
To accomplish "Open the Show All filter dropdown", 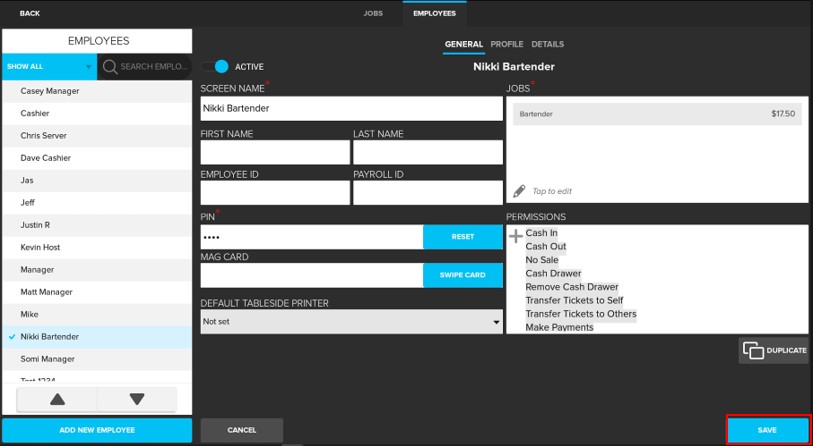I will 49,67.
